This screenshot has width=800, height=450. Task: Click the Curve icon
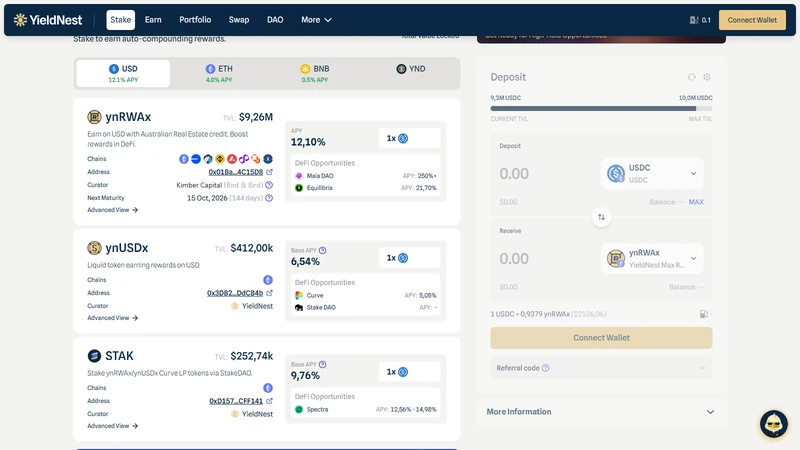299,295
